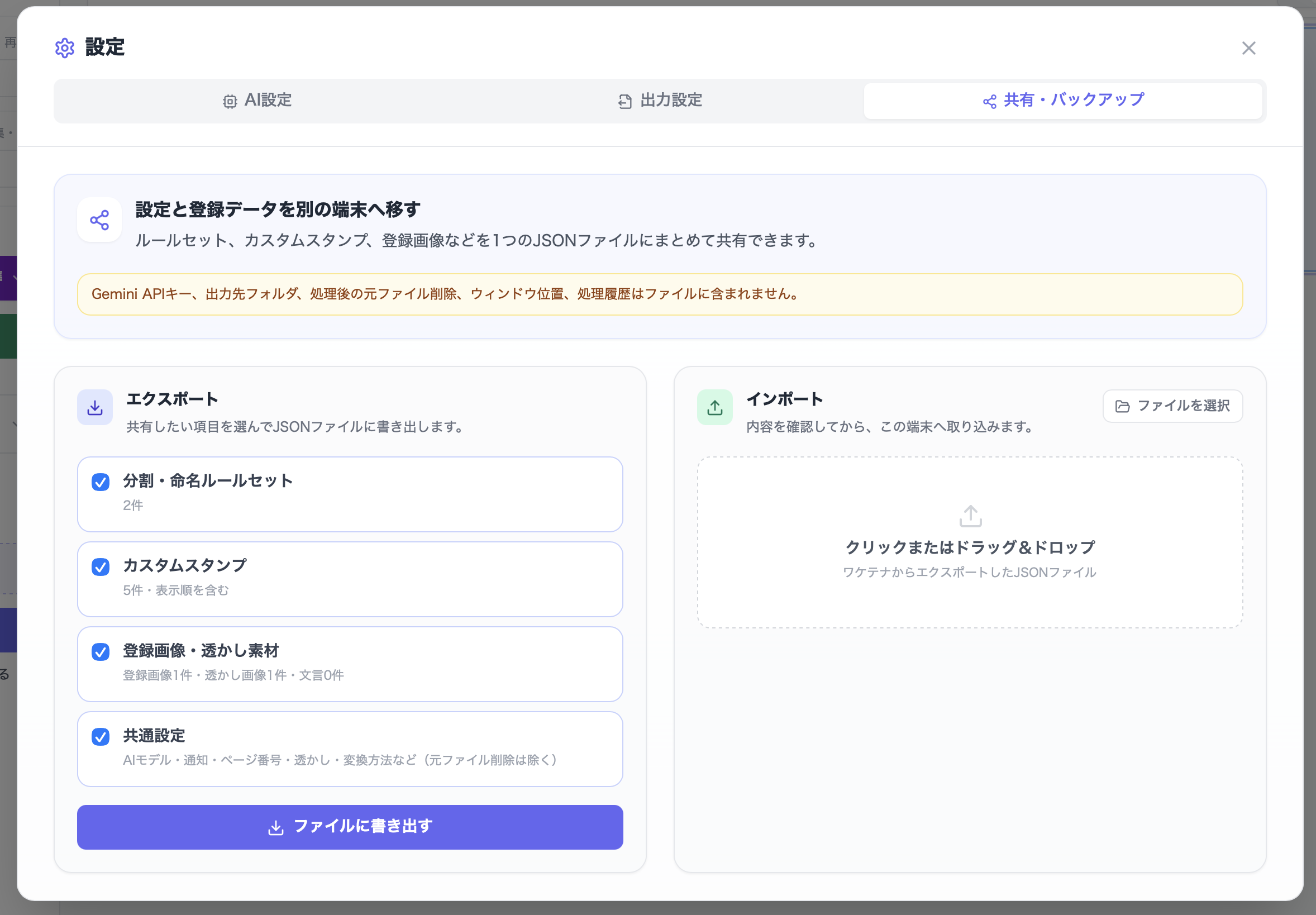Click 内容を確認してから、この端末へ取り込みます text
The height and width of the screenshot is (915, 1316).
[890, 427]
